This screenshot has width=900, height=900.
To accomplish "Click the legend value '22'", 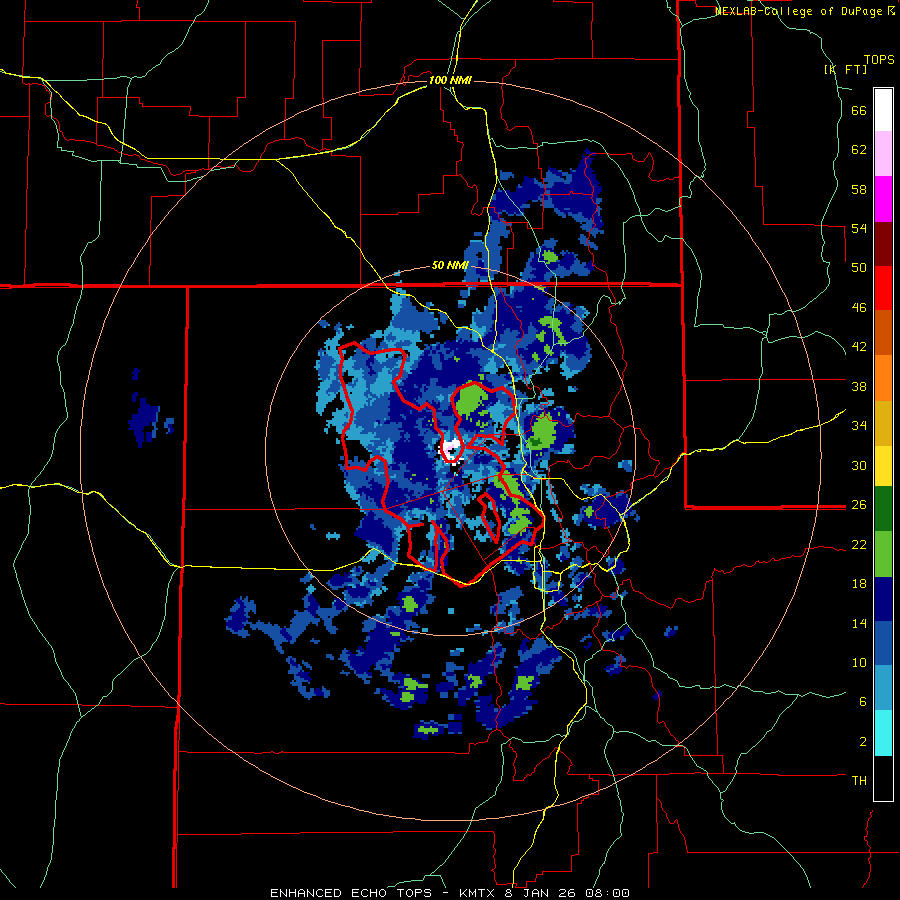I will 859,544.
